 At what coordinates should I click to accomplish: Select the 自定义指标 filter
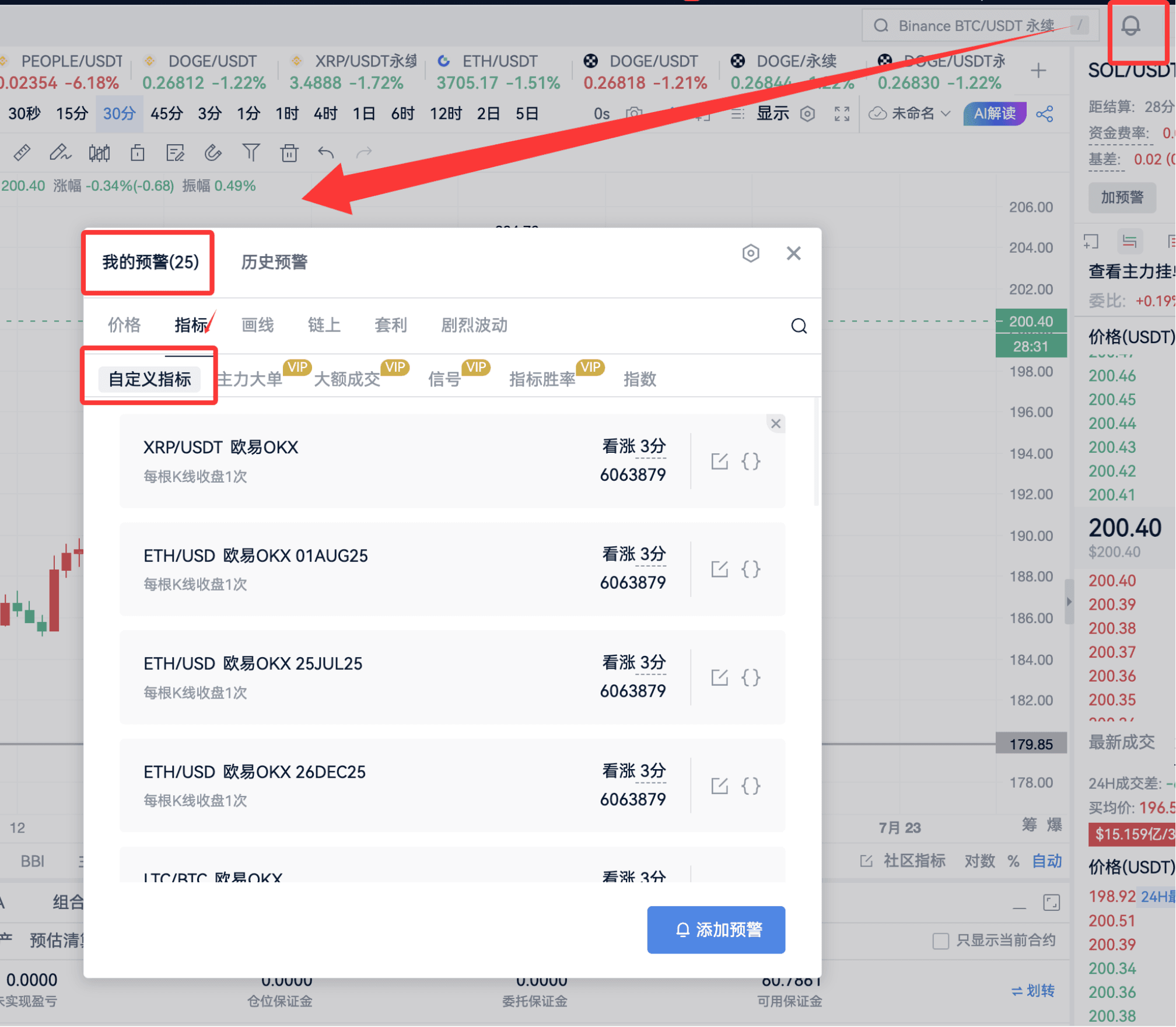(150, 379)
